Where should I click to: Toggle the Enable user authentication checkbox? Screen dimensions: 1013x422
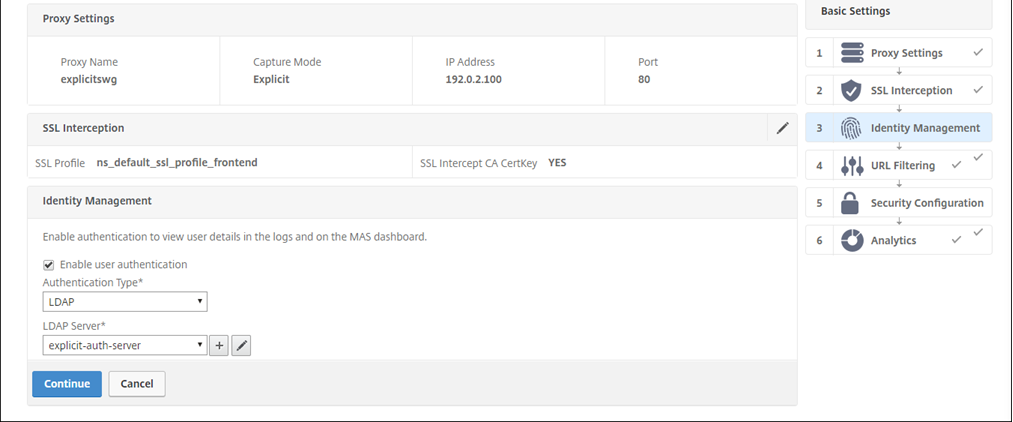48,265
